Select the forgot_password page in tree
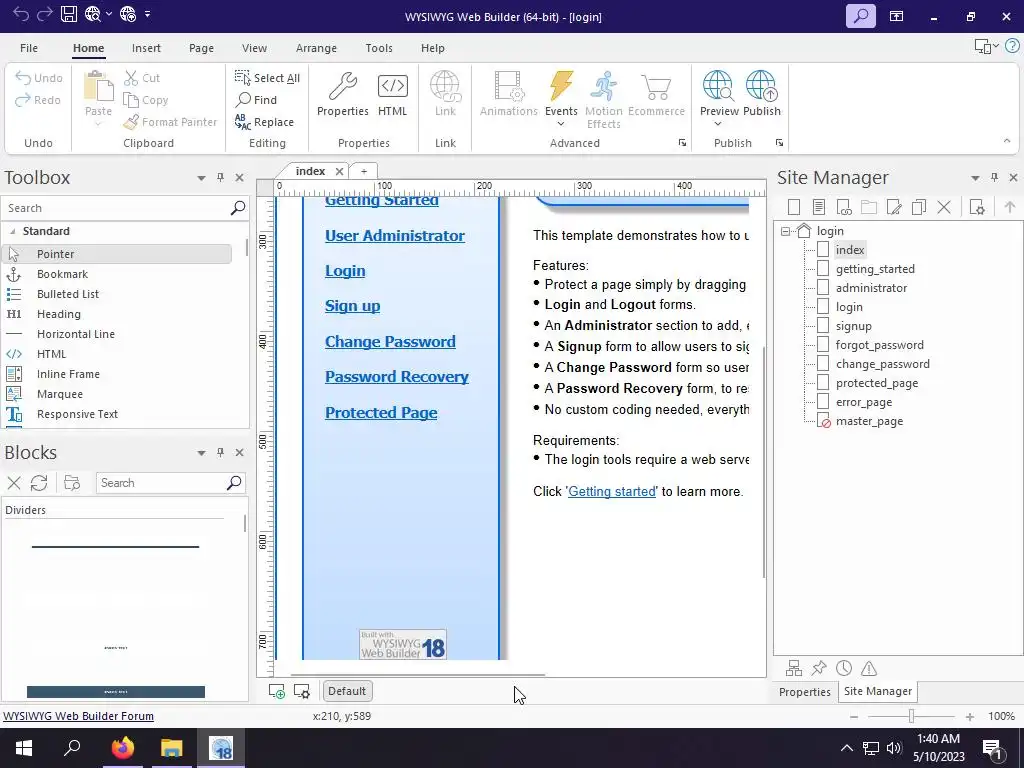 (x=879, y=345)
